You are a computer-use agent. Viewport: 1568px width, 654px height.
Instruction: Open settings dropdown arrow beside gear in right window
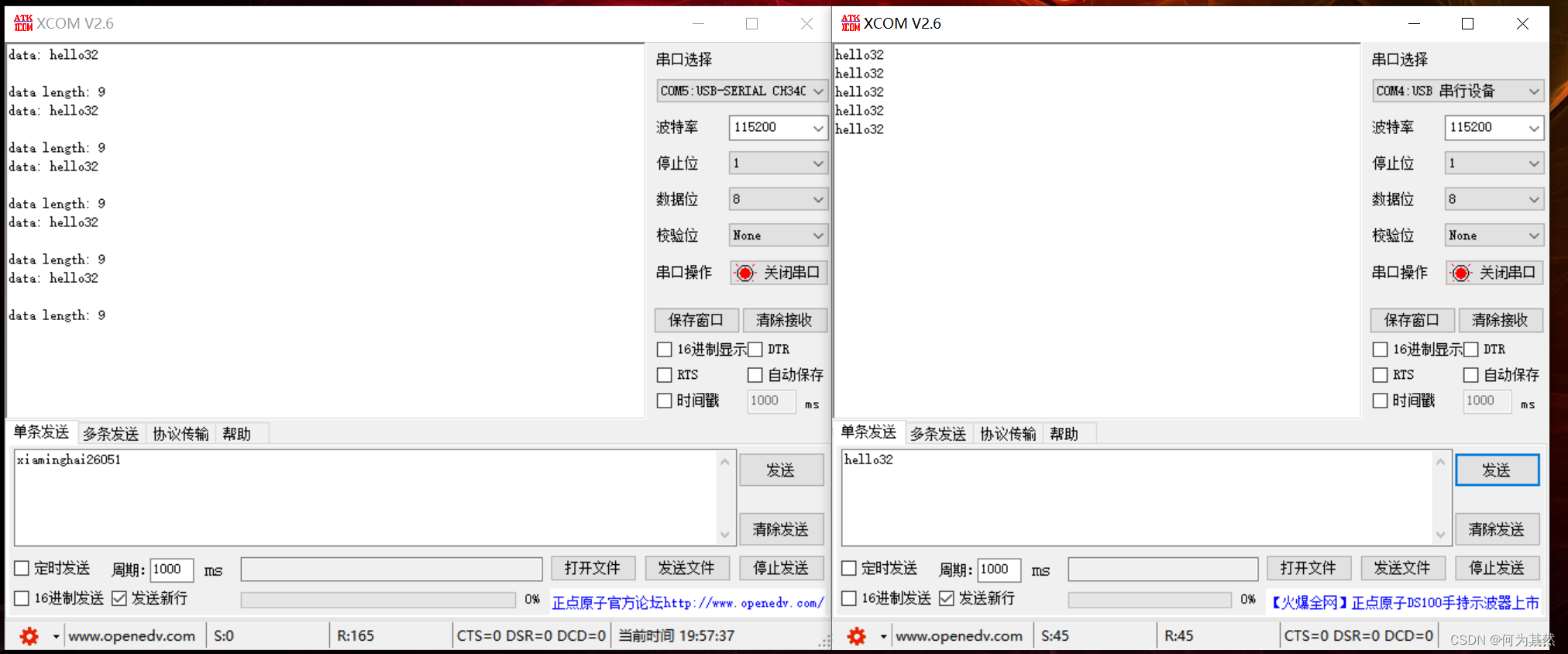click(883, 637)
